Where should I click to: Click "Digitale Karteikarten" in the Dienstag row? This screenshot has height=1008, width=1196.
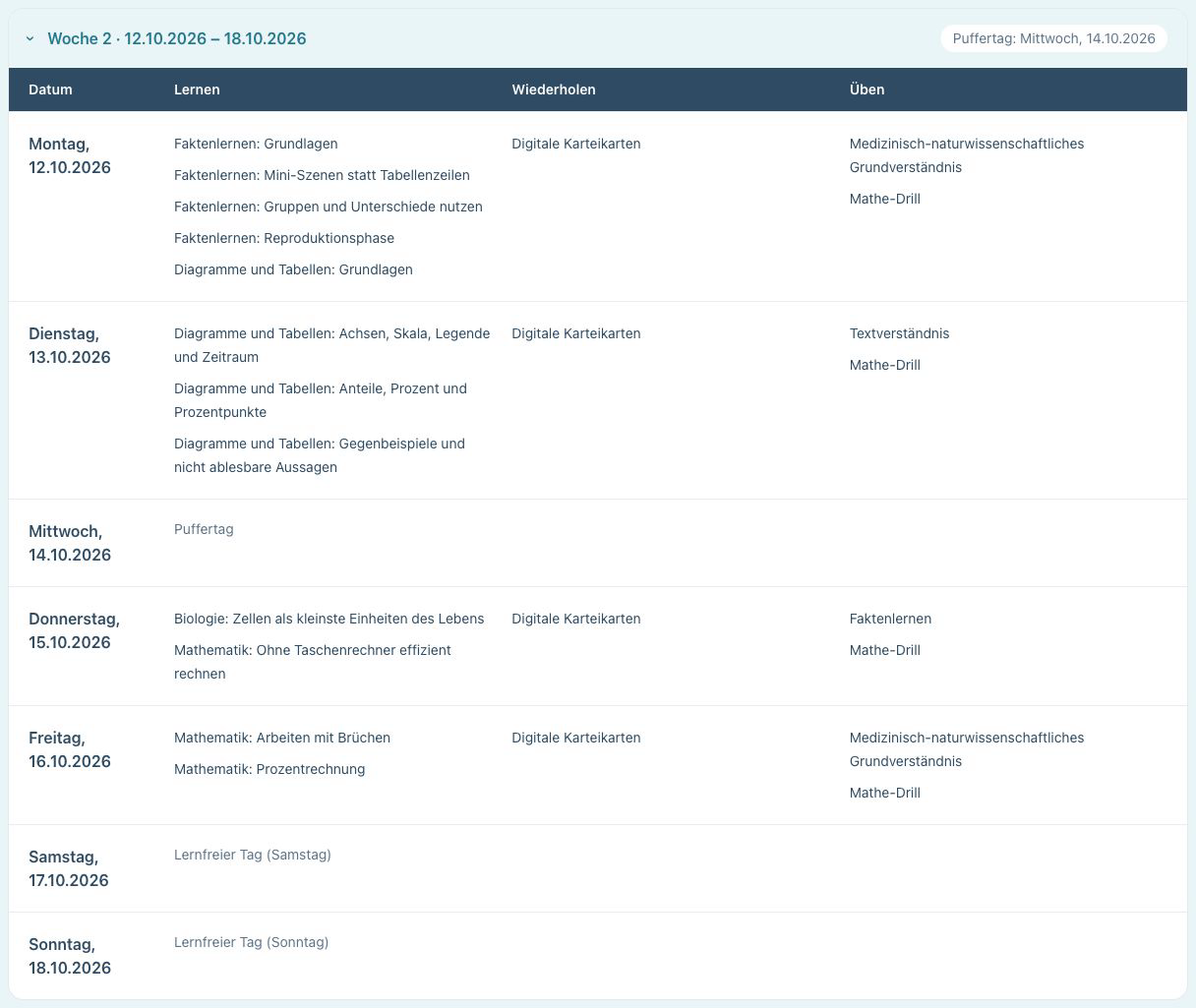click(576, 333)
